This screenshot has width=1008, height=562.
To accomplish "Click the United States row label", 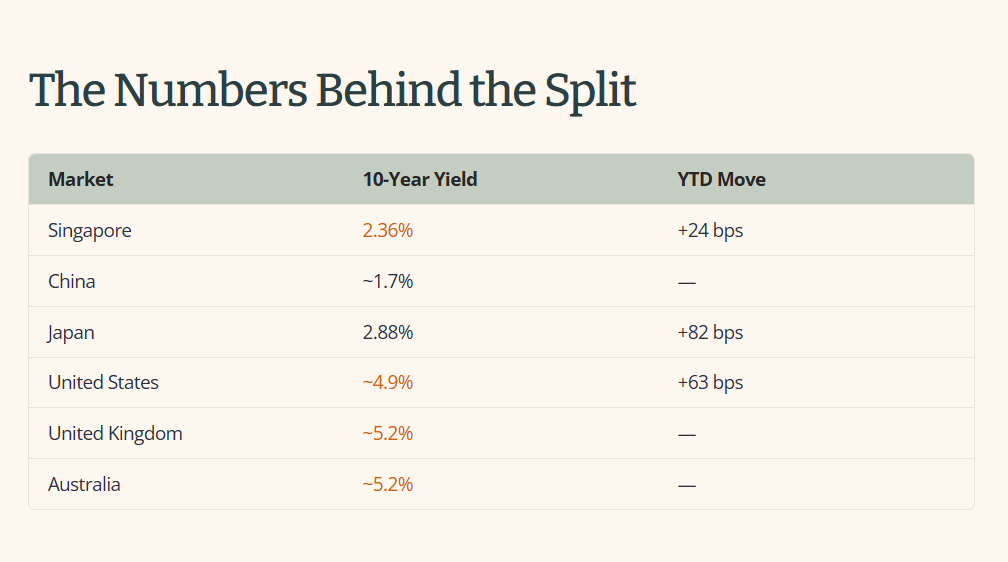I will click(x=103, y=382).
